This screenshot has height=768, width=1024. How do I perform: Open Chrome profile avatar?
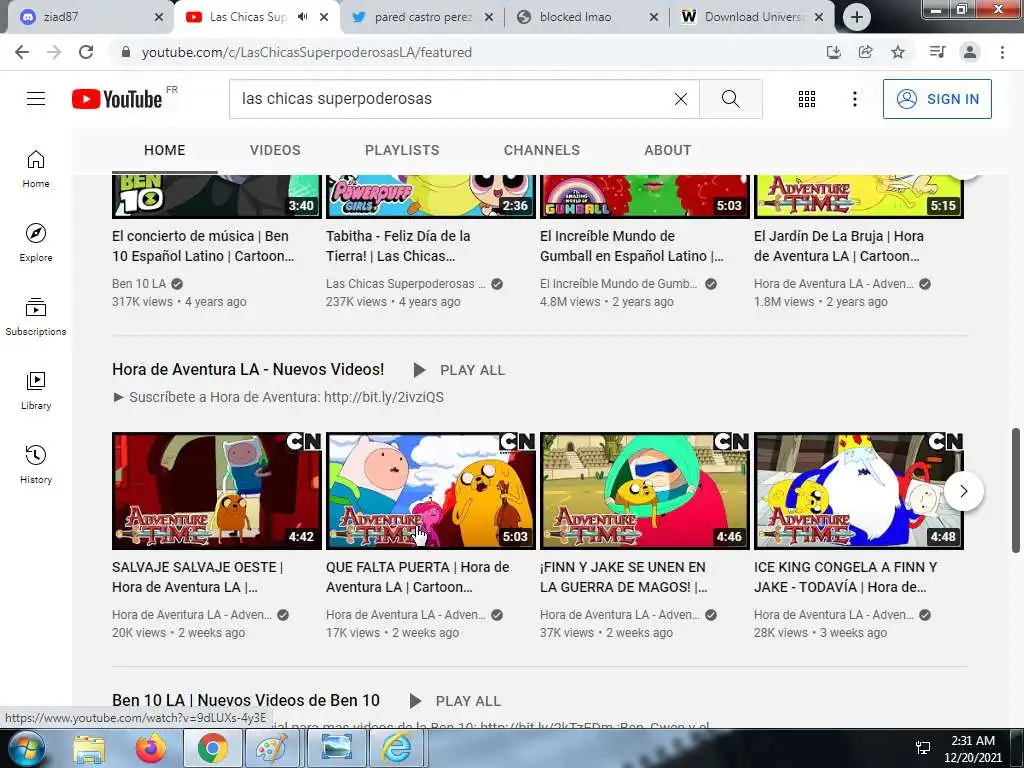970,52
